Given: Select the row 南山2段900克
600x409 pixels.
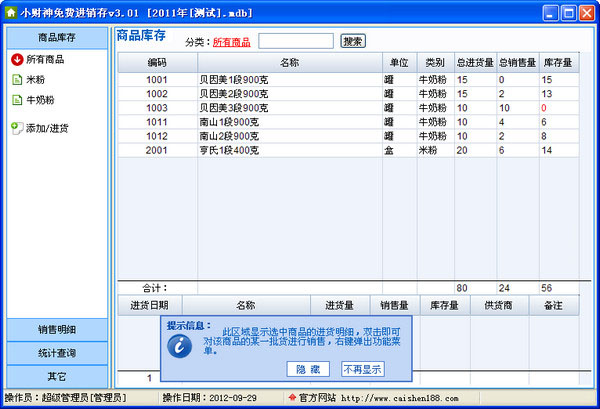Looking at the screenshot, I should click(348, 137).
